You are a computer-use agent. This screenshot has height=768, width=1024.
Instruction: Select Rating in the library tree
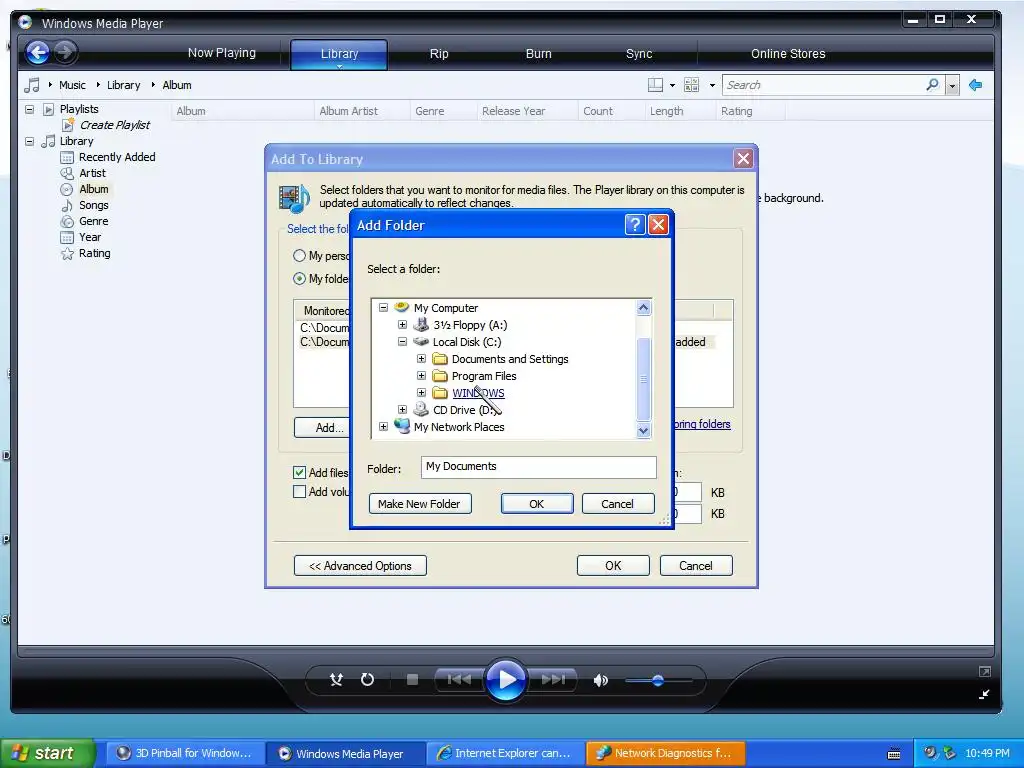94,253
